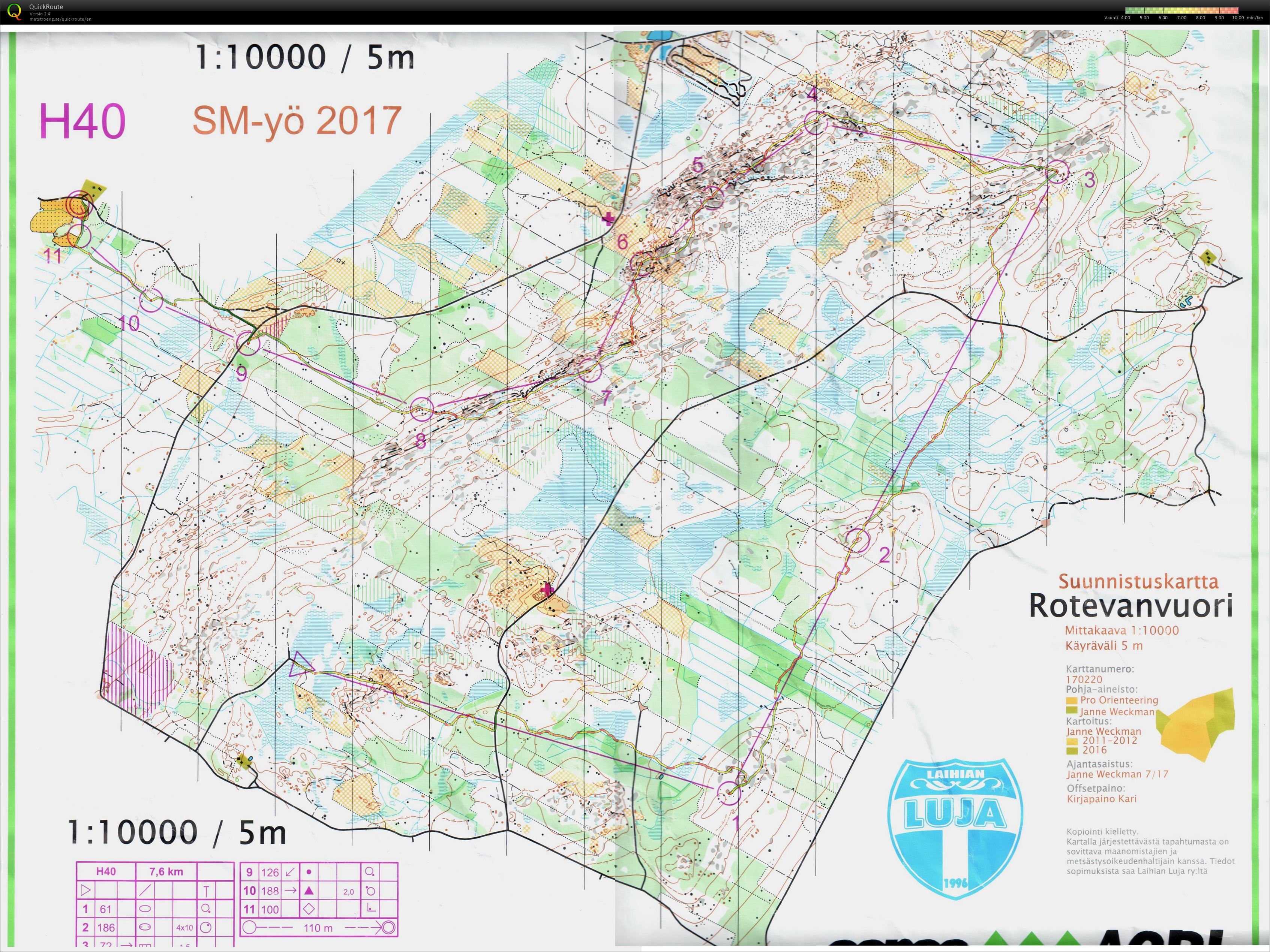This screenshot has height=952, width=1270.
Task: Click the Käyräväli 5 m line
Action: tap(1104, 645)
